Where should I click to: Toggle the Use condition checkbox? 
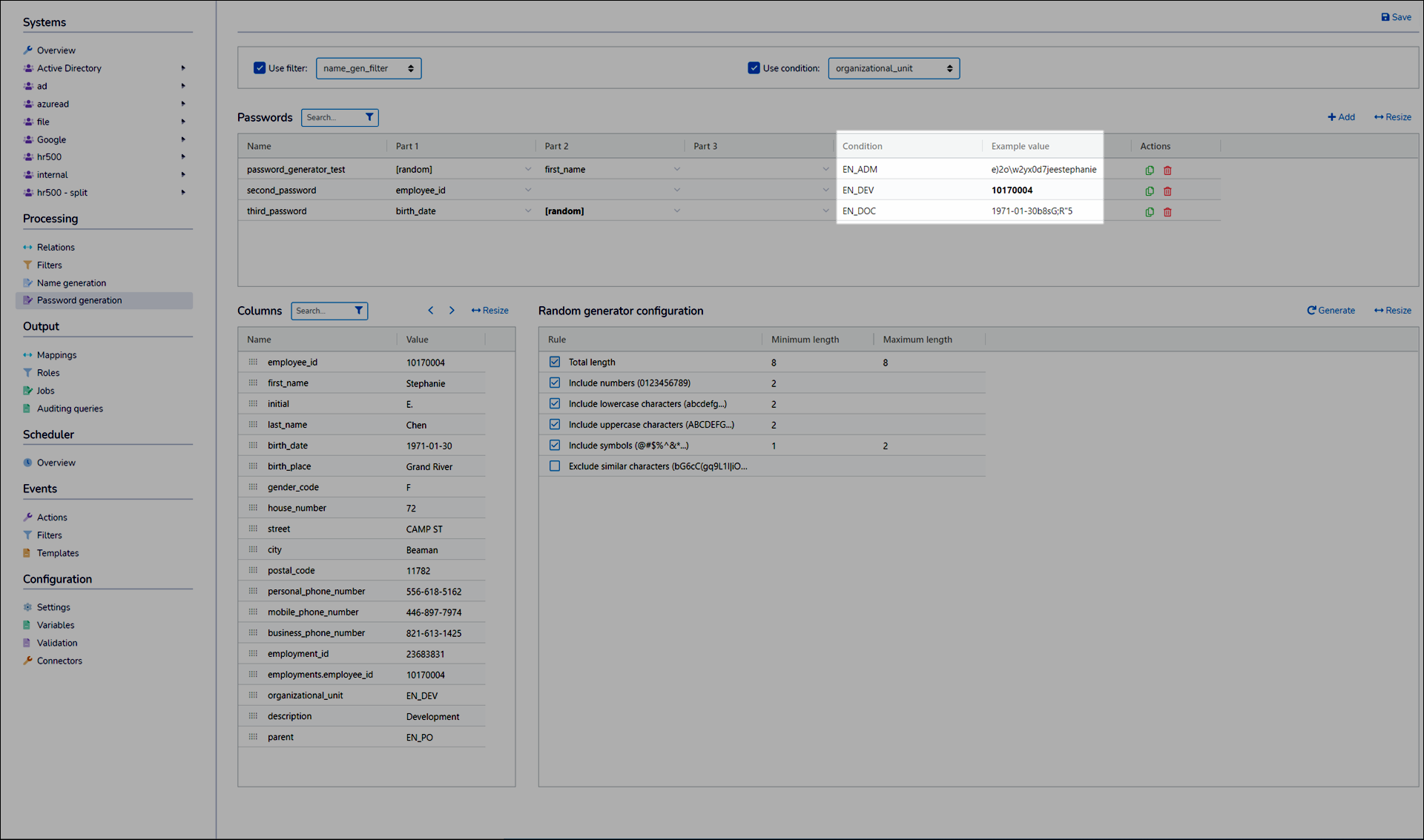[x=754, y=68]
